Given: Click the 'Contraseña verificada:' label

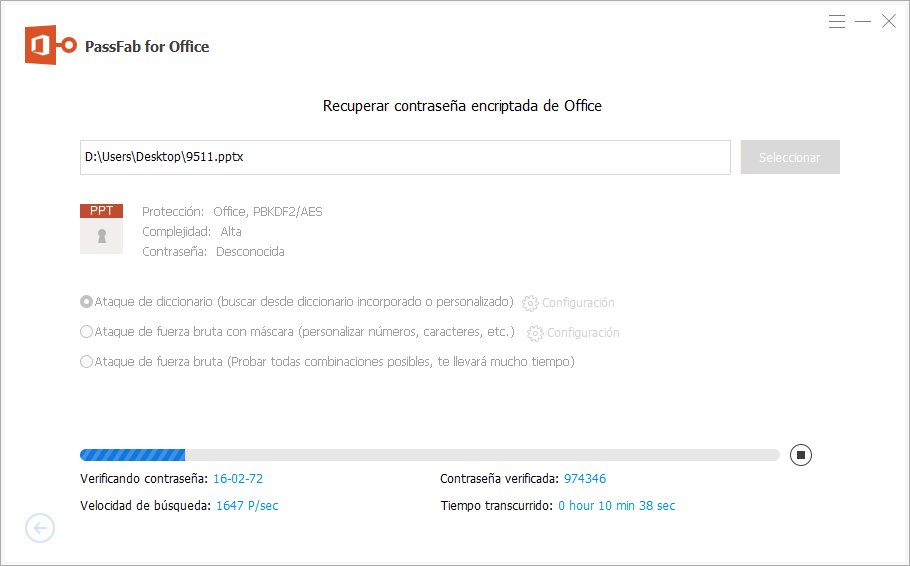Looking at the screenshot, I should [500, 479].
